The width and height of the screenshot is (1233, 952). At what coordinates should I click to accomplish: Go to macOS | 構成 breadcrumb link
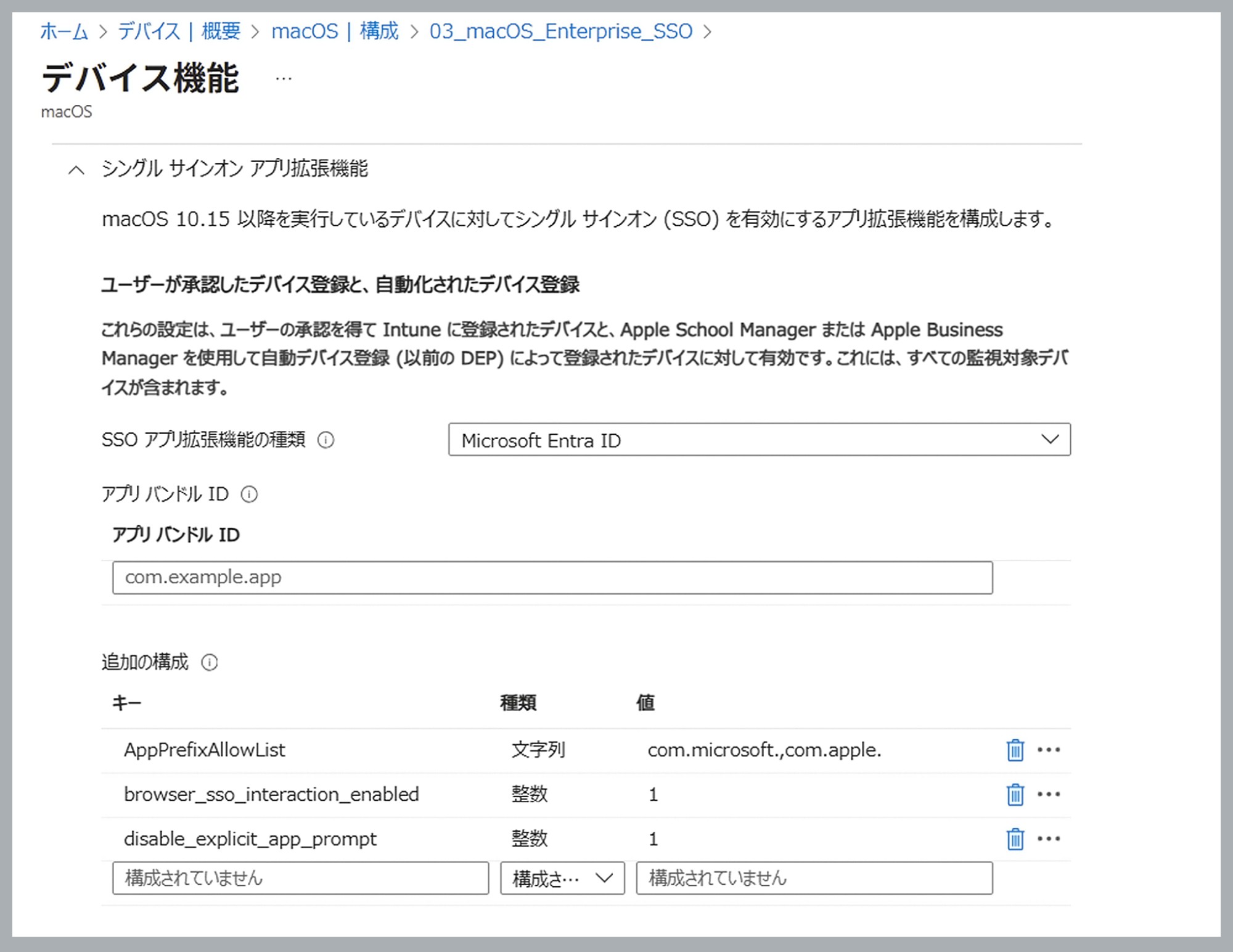click(x=335, y=31)
